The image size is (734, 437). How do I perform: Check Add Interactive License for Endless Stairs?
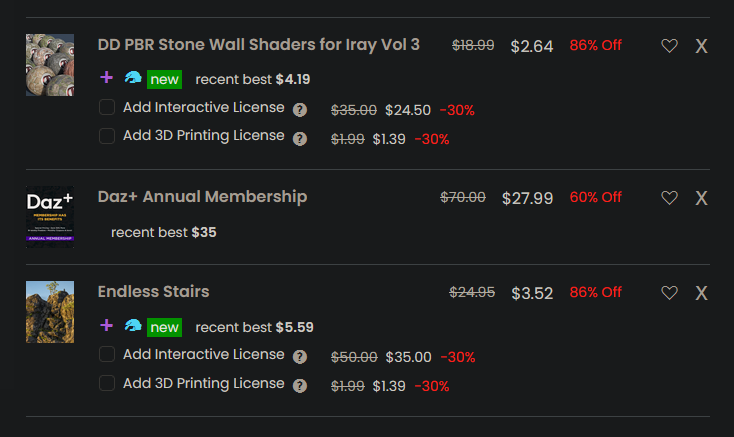[107, 355]
